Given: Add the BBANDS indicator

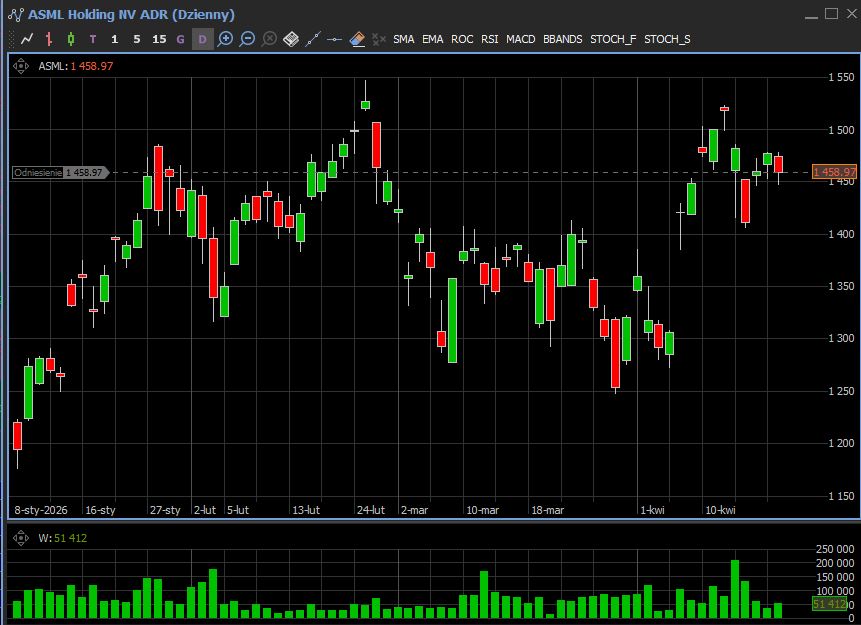Looking at the screenshot, I should click(562, 39).
